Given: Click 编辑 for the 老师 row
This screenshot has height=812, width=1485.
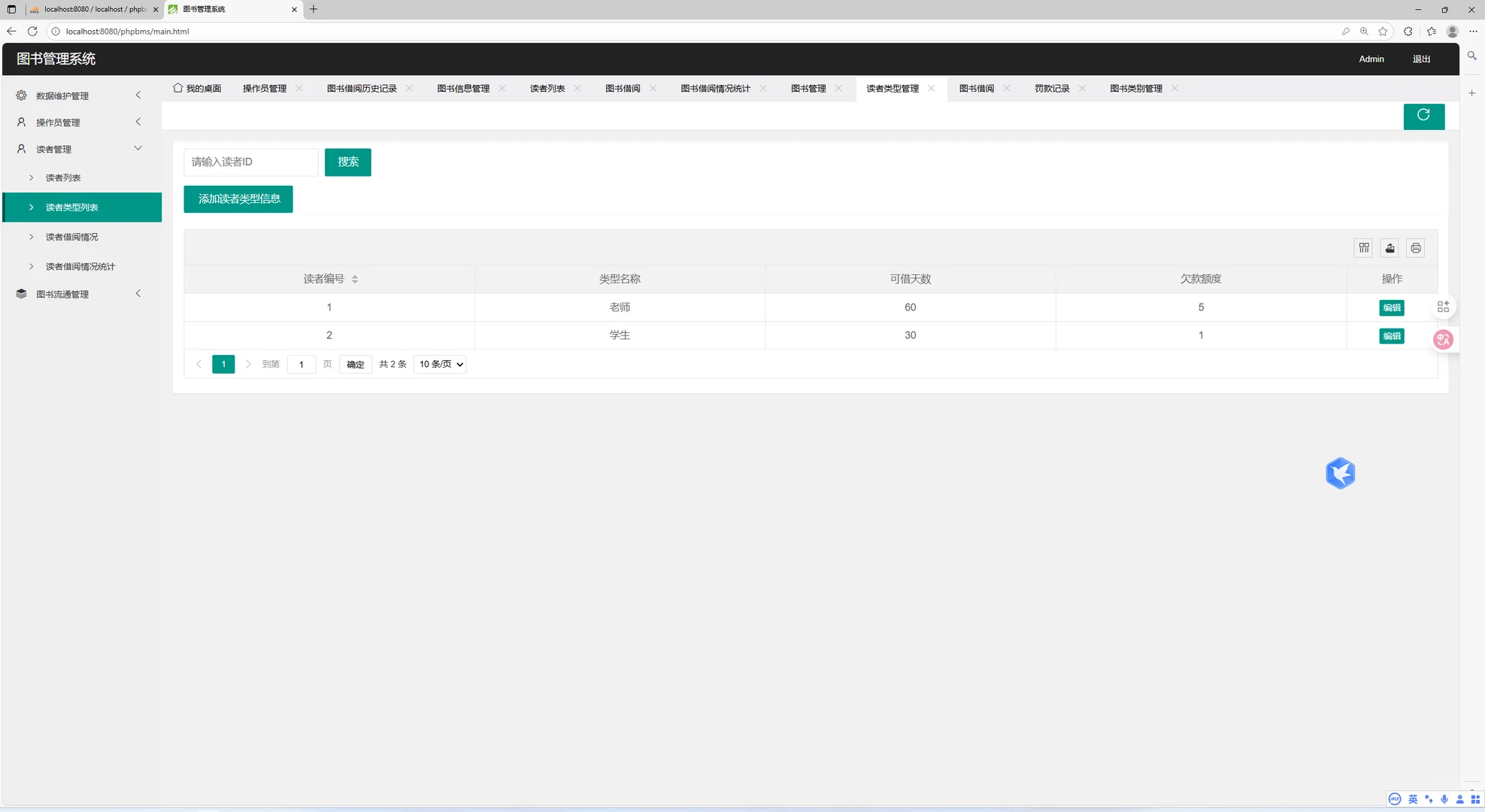Looking at the screenshot, I should click(1391, 308).
